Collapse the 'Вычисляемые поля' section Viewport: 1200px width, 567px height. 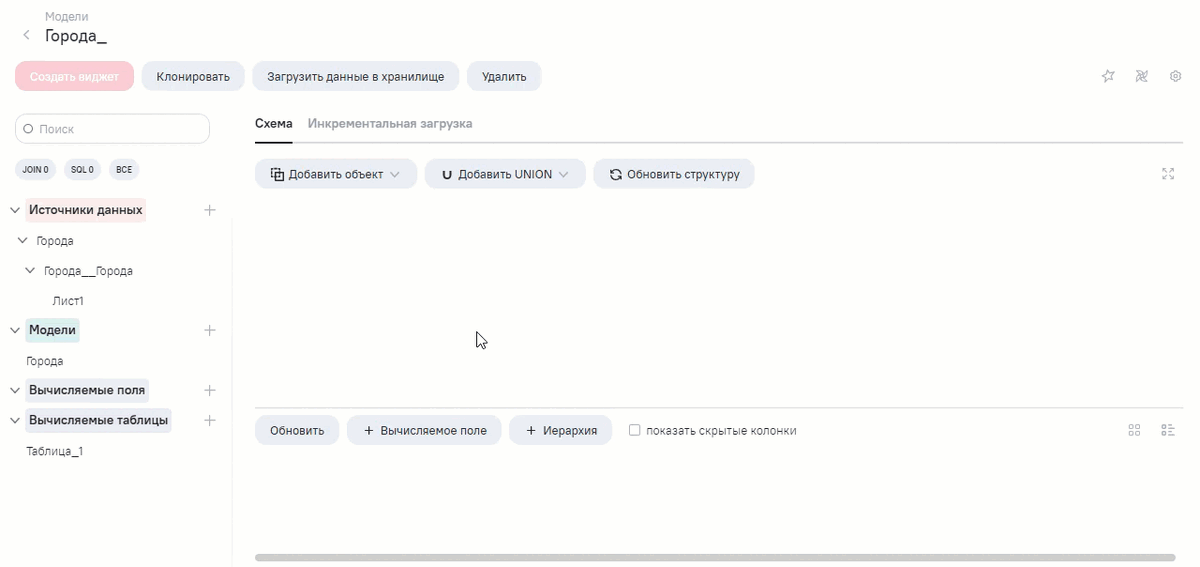[15, 390]
